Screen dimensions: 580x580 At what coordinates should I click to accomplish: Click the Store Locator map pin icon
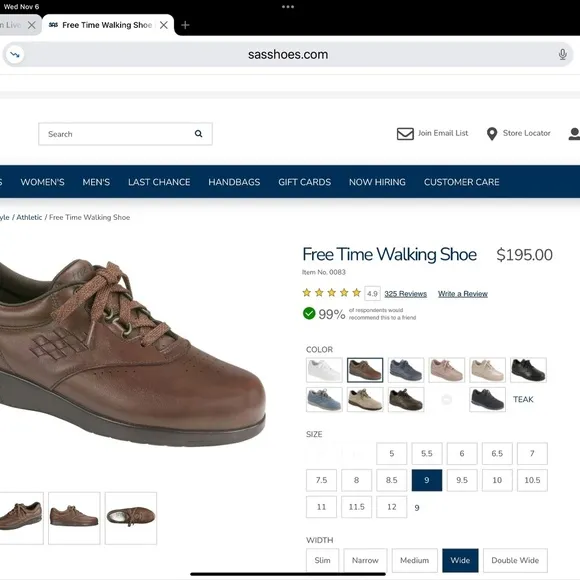click(x=492, y=134)
